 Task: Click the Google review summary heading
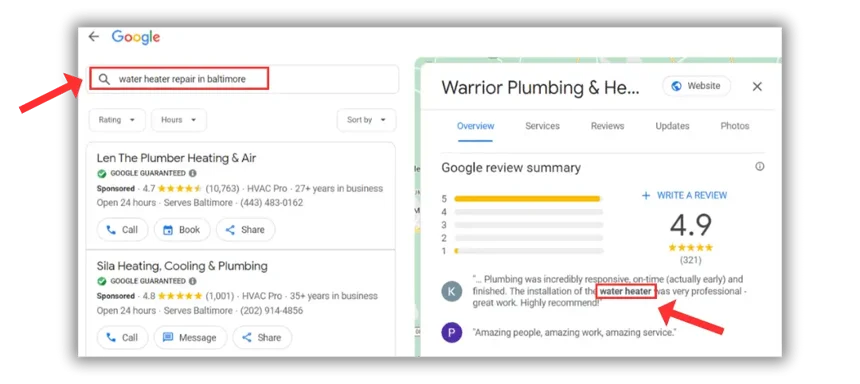tap(511, 168)
